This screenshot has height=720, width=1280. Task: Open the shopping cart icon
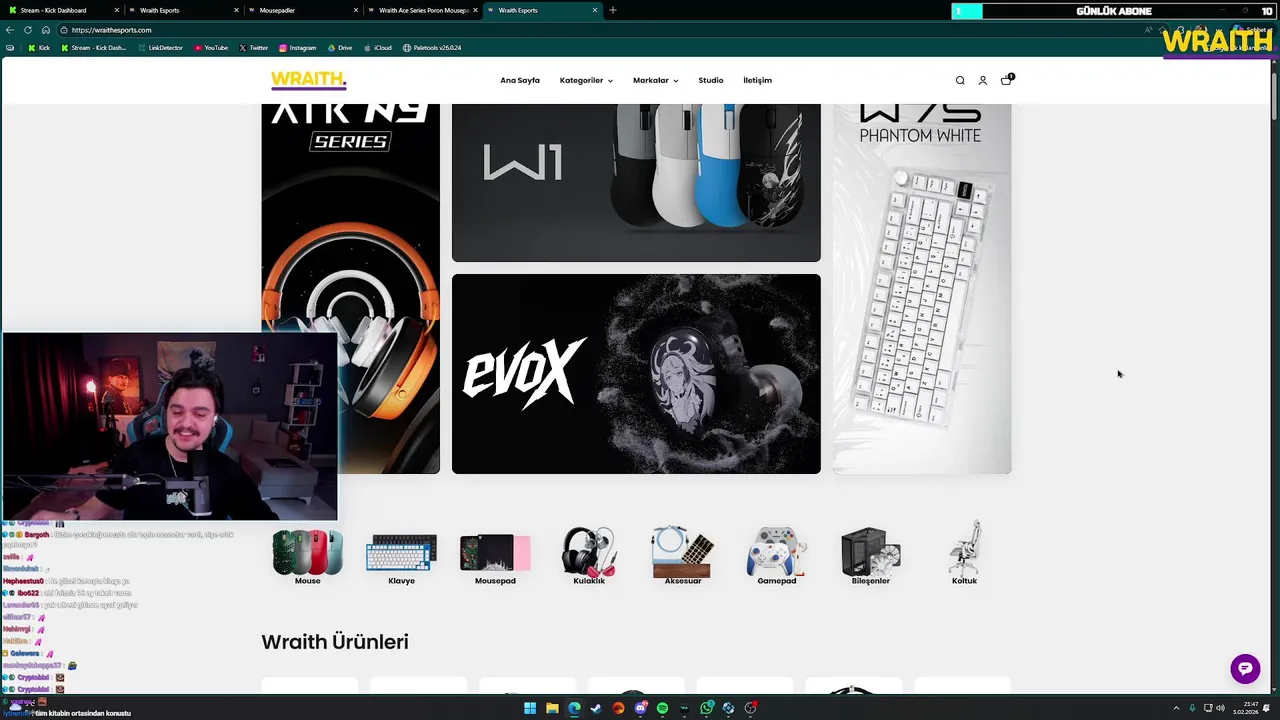[x=1006, y=80]
